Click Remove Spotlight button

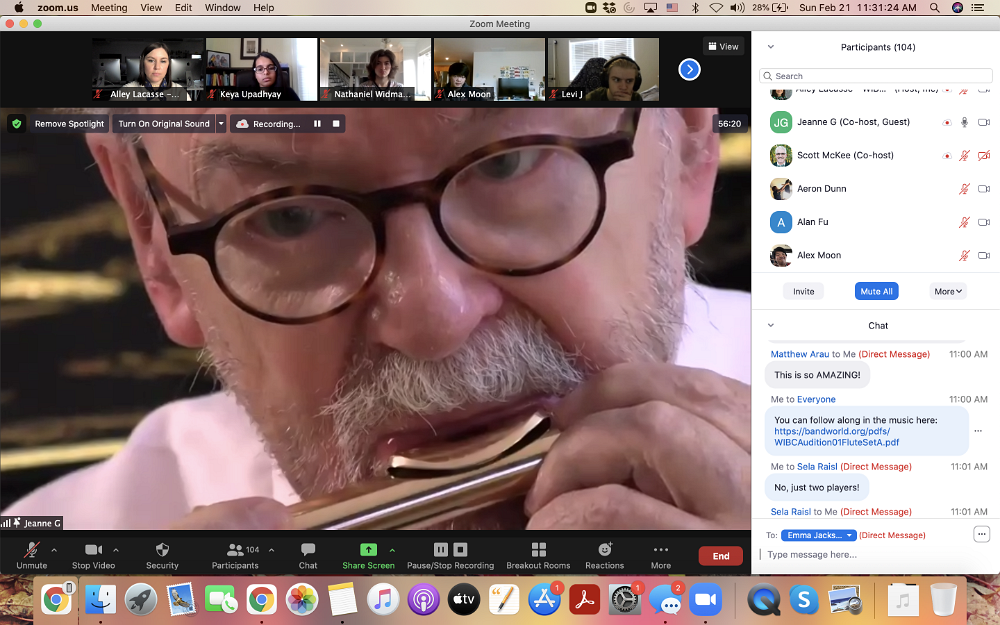(69, 124)
